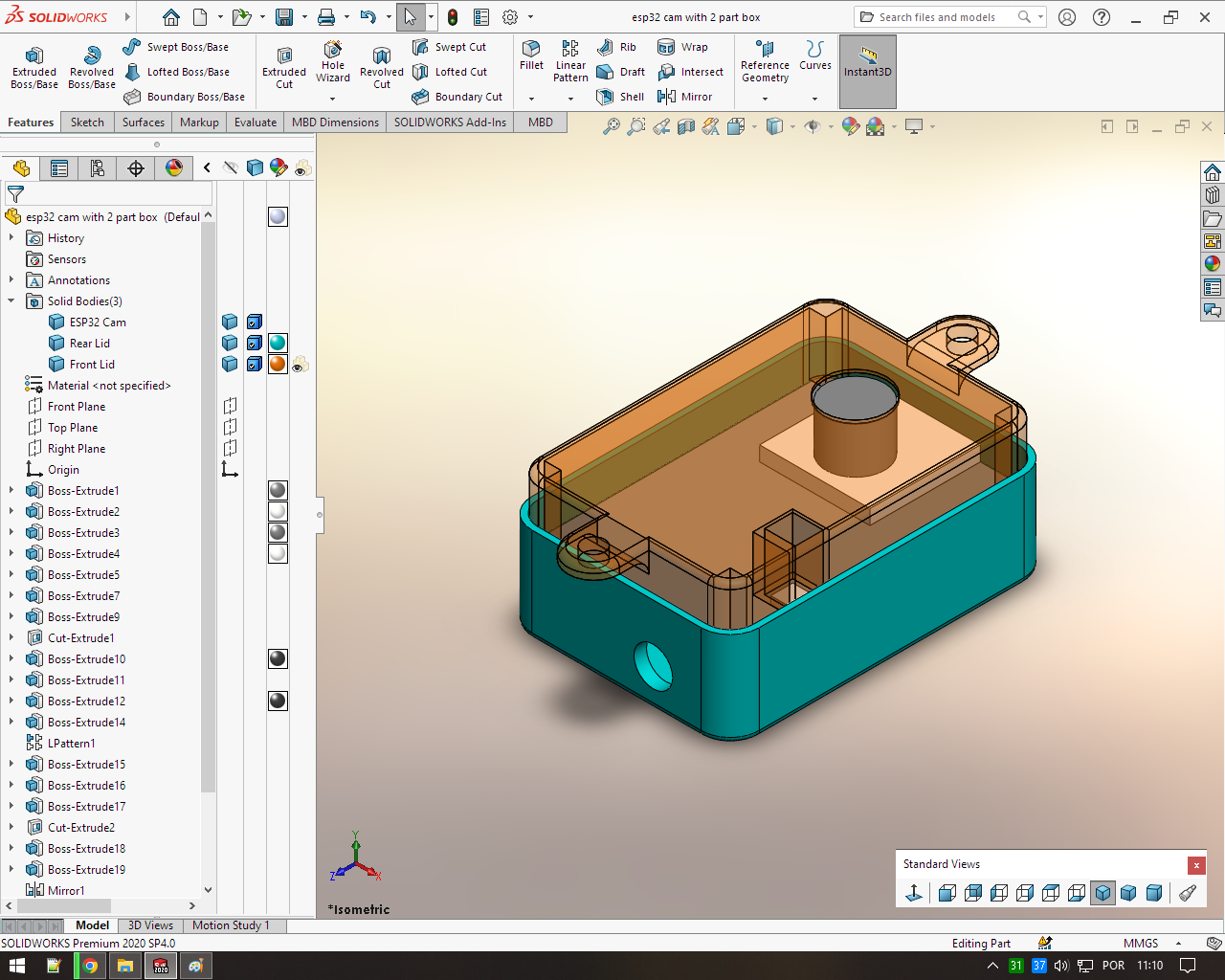Collapse the Solid Bodies(3) folder
The image size is (1225, 980).
click(11, 301)
